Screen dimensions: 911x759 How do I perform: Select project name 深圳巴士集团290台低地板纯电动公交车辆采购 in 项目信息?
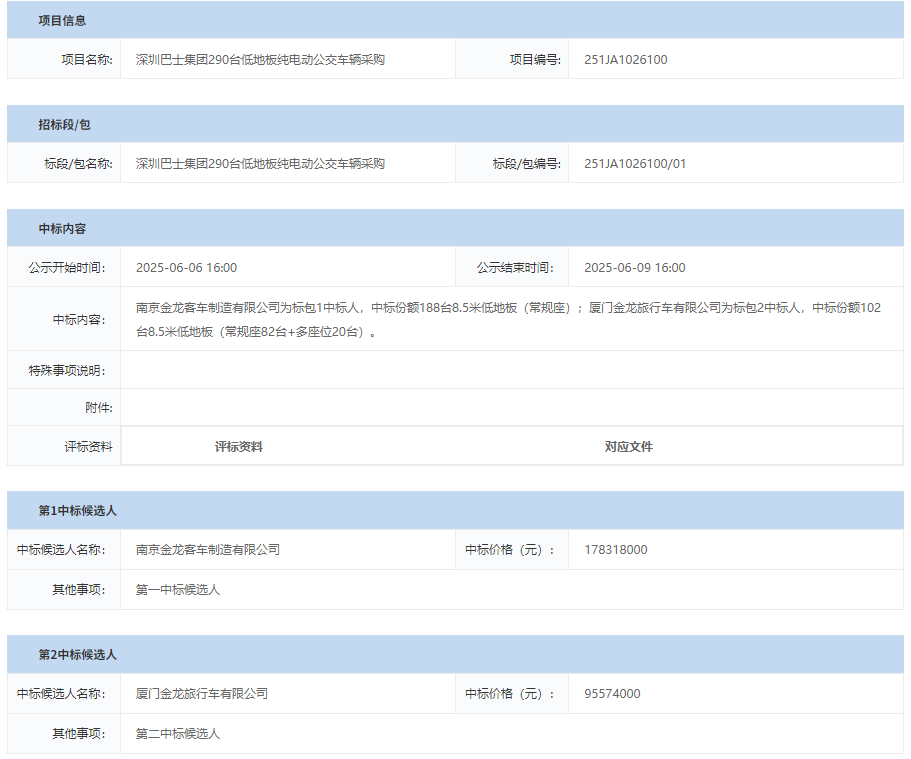tap(260, 60)
